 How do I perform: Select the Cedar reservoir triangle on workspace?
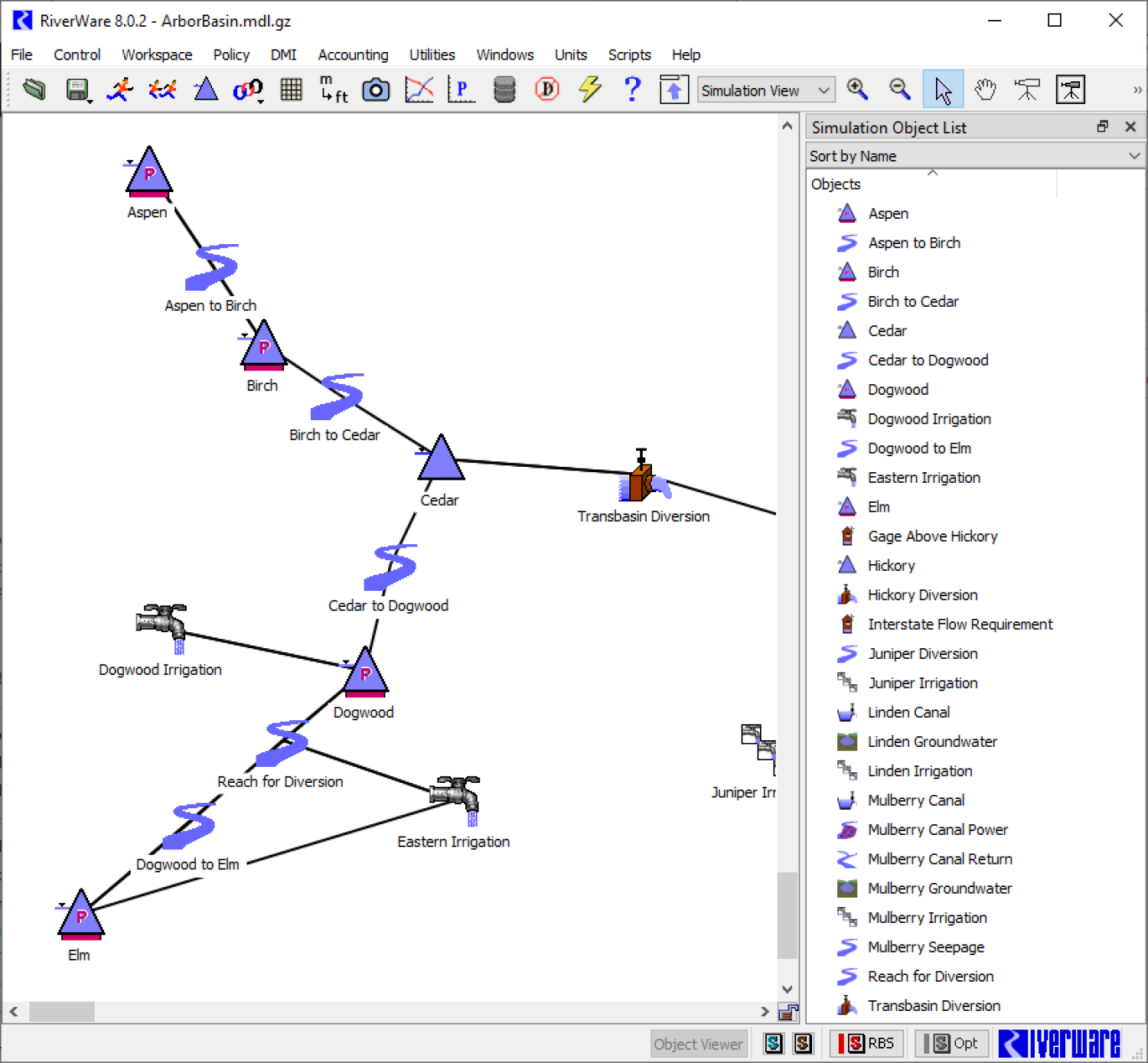tap(441, 458)
